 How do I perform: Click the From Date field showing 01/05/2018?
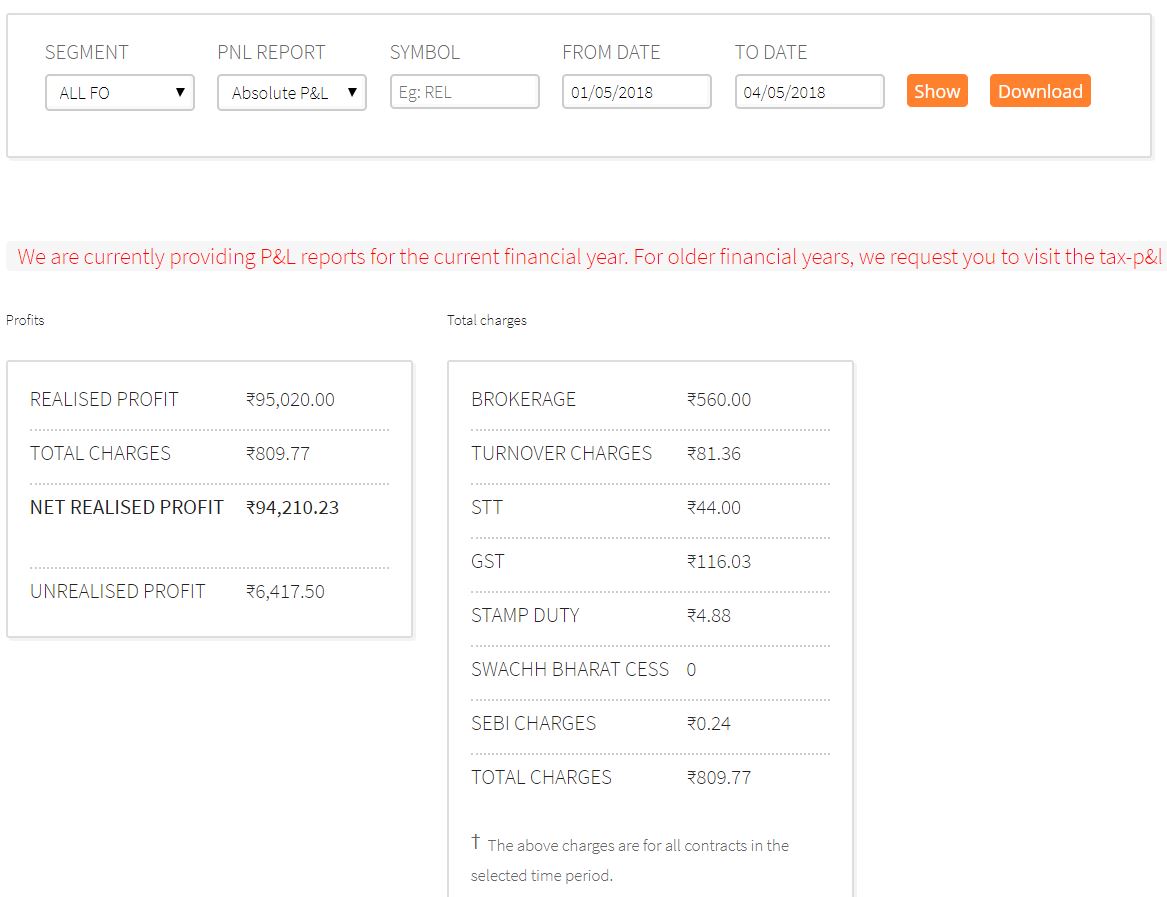point(636,92)
